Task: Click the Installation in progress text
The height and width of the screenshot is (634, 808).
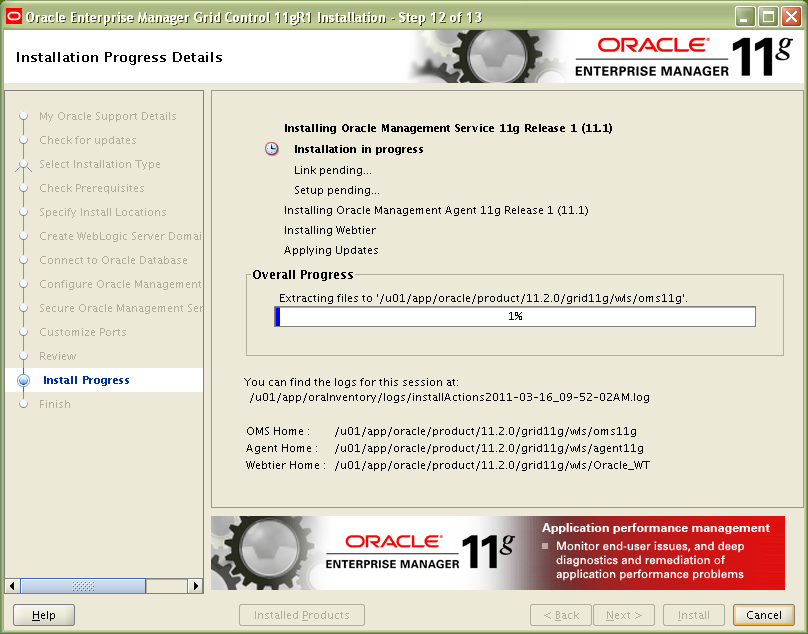Action: click(x=359, y=149)
